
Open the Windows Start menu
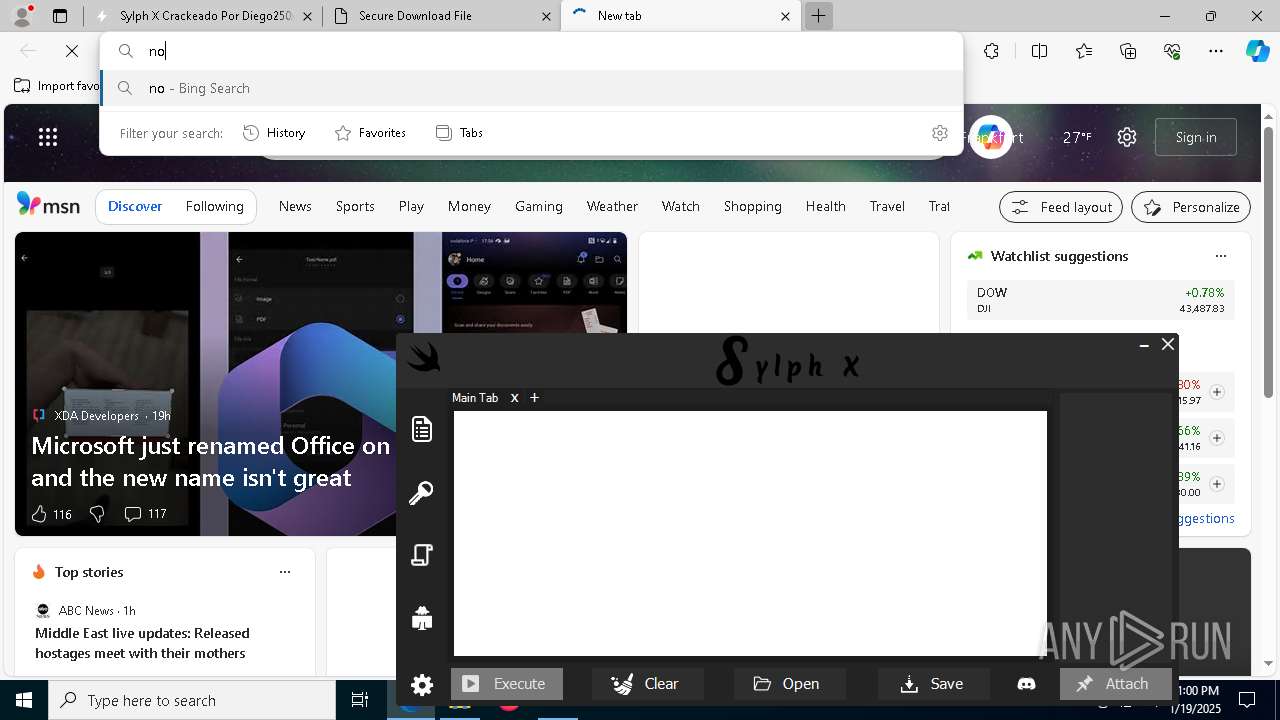pos(24,700)
